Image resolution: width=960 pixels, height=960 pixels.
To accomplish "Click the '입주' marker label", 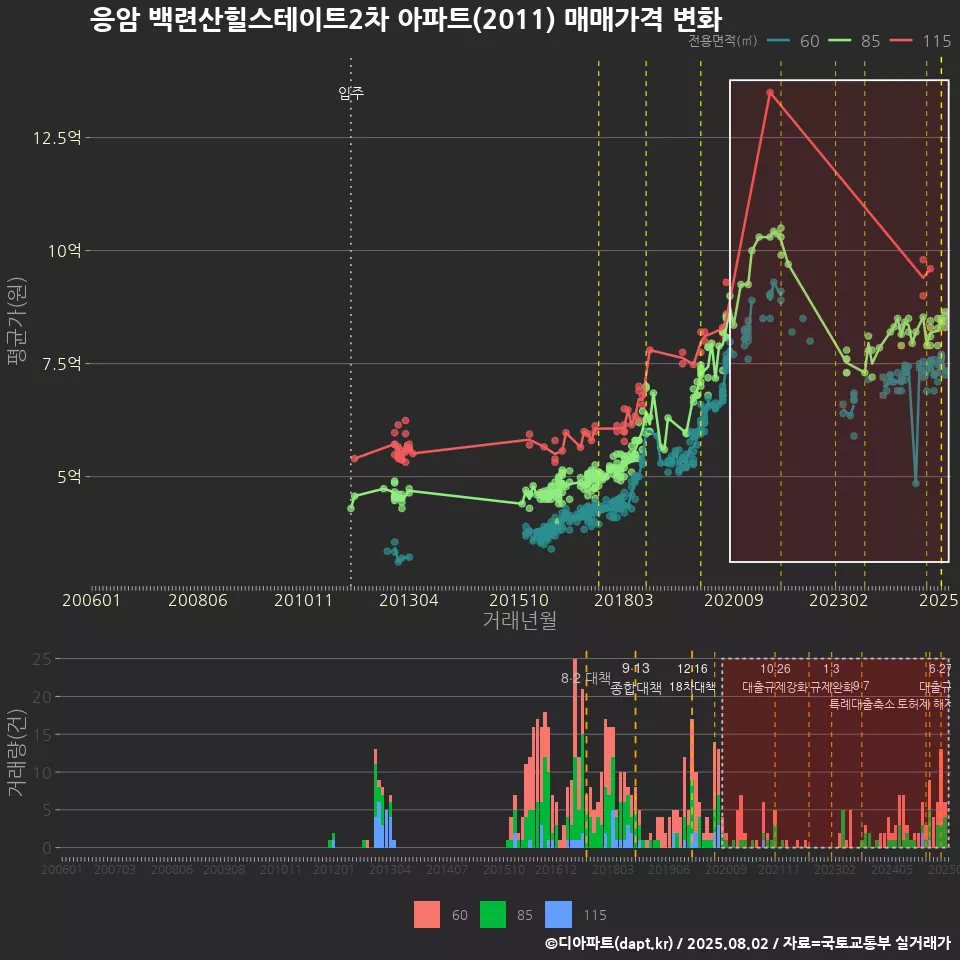I will [x=351, y=93].
